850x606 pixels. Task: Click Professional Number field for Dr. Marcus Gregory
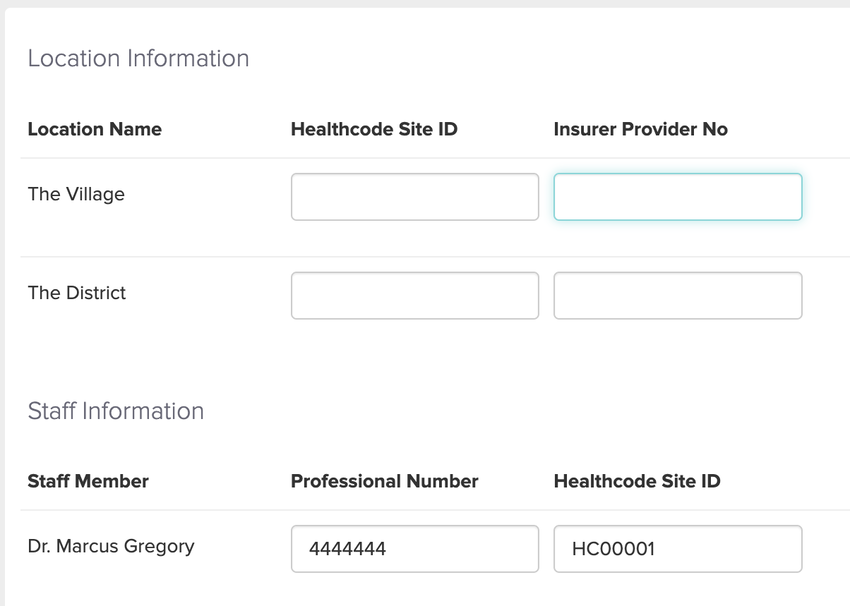(414, 549)
